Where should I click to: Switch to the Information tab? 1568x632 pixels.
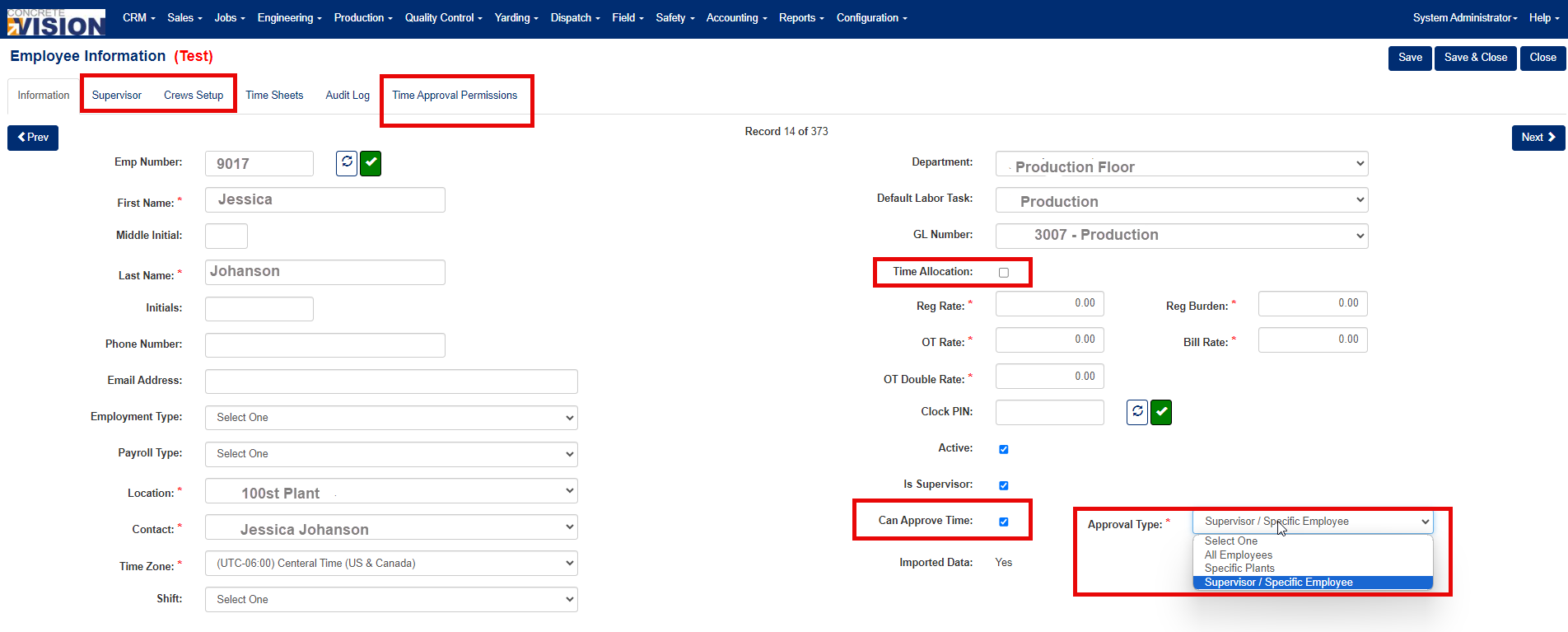(x=44, y=96)
